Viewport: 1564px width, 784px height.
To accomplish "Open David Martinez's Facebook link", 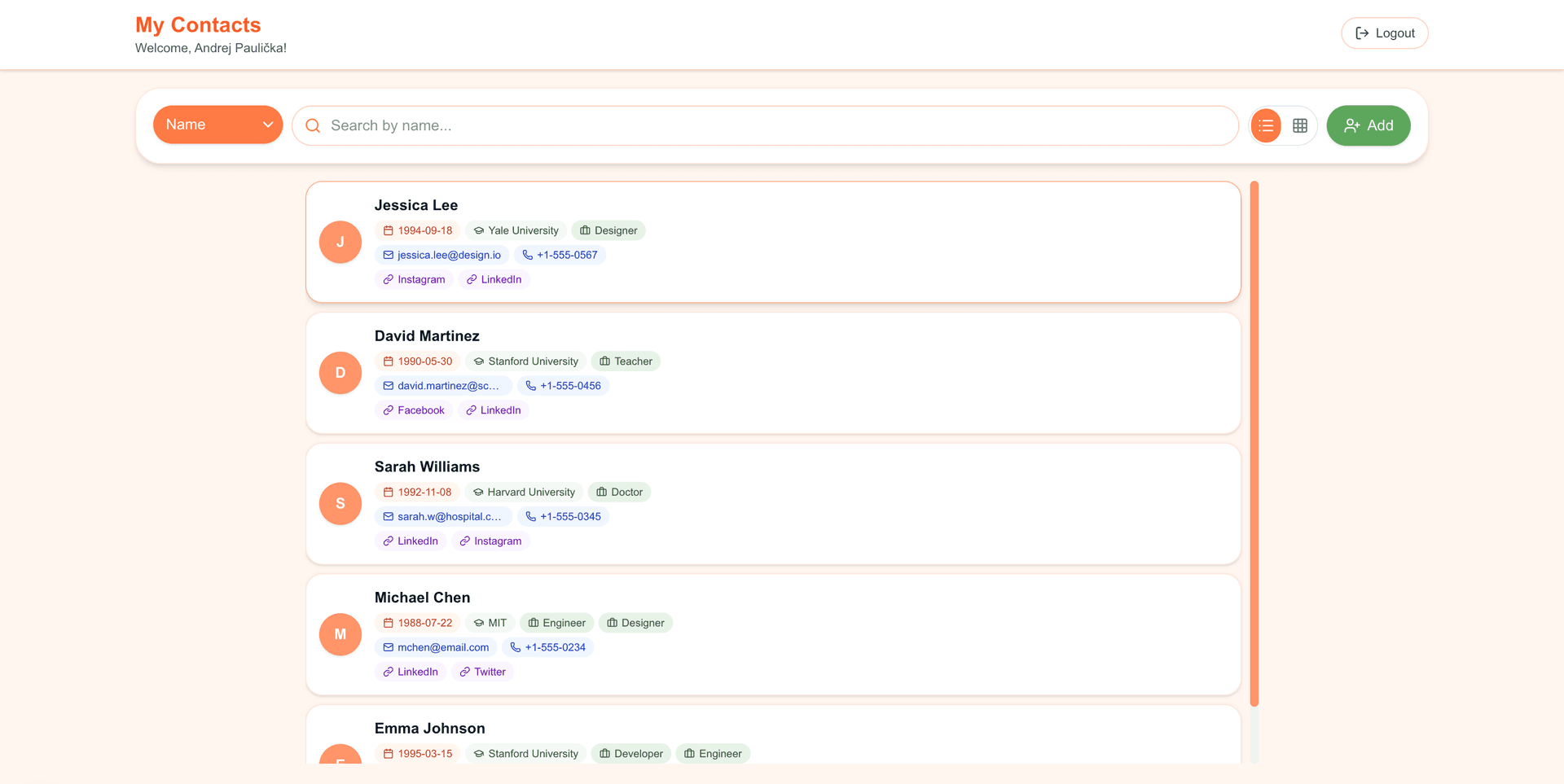I will [414, 410].
